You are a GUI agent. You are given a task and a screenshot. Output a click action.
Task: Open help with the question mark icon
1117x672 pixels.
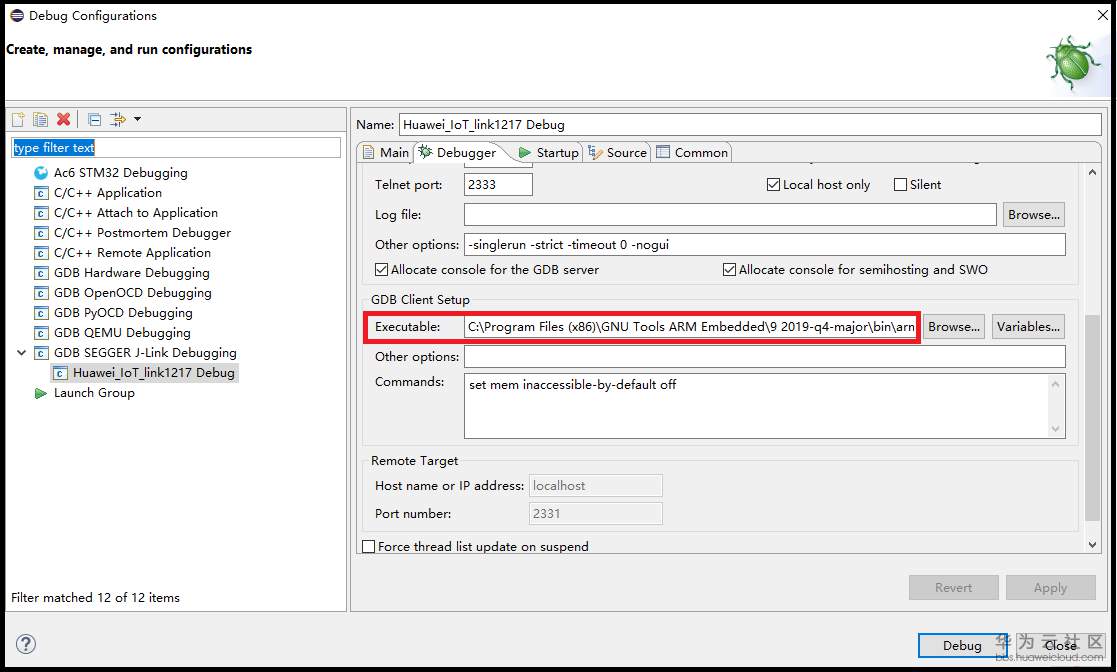(26, 644)
